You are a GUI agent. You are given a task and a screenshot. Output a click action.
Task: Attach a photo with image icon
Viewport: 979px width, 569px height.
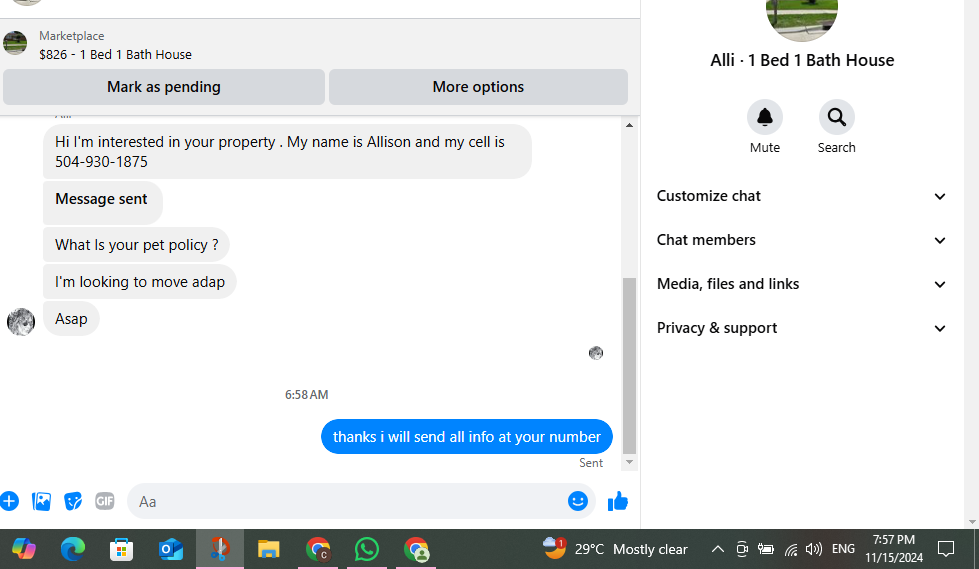coord(41,501)
